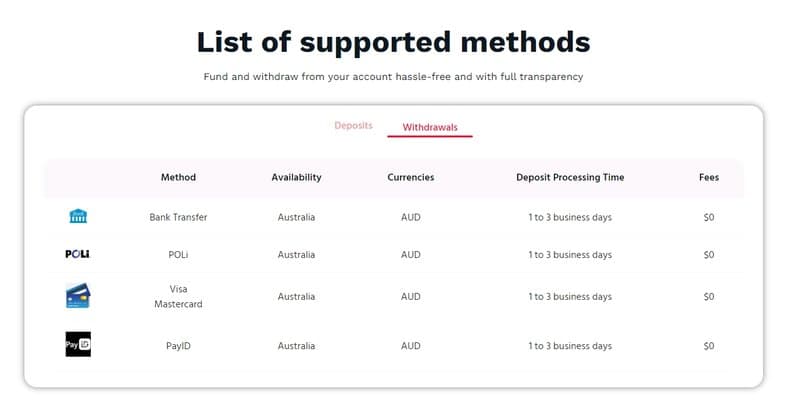800x406 pixels.
Task: Switch to the Deposits tab
Action: (354, 125)
